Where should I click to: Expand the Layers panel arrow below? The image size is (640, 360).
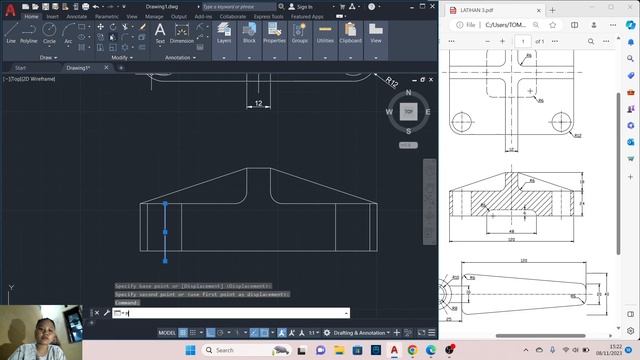point(224,58)
